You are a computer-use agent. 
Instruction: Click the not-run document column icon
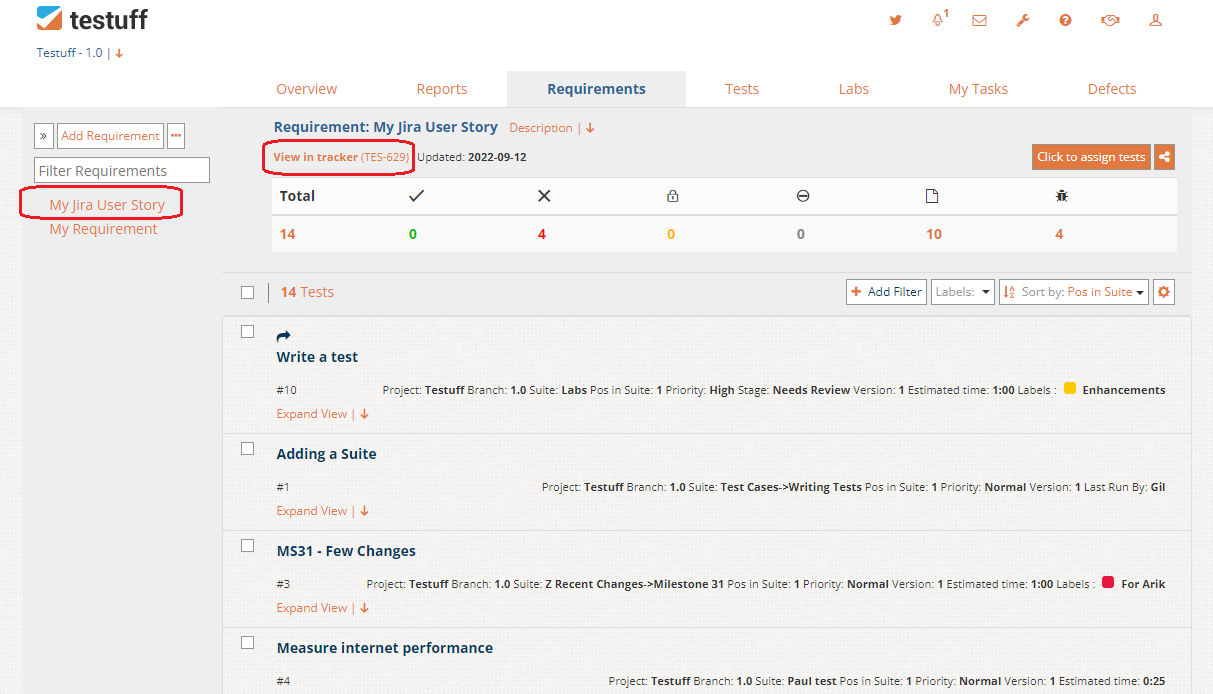(x=932, y=196)
